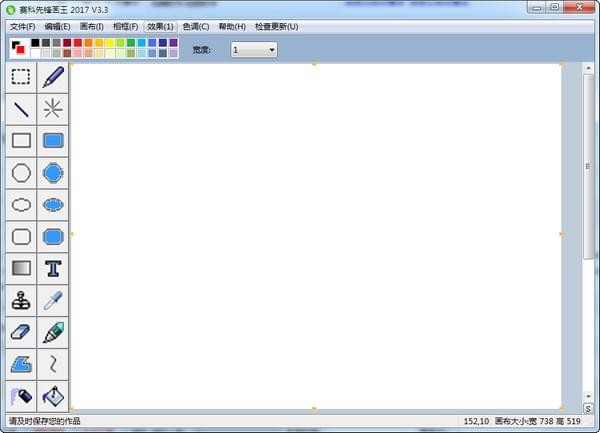Select the stamp tool
Image resolution: width=600 pixels, height=433 pixels.
[21, 300]
